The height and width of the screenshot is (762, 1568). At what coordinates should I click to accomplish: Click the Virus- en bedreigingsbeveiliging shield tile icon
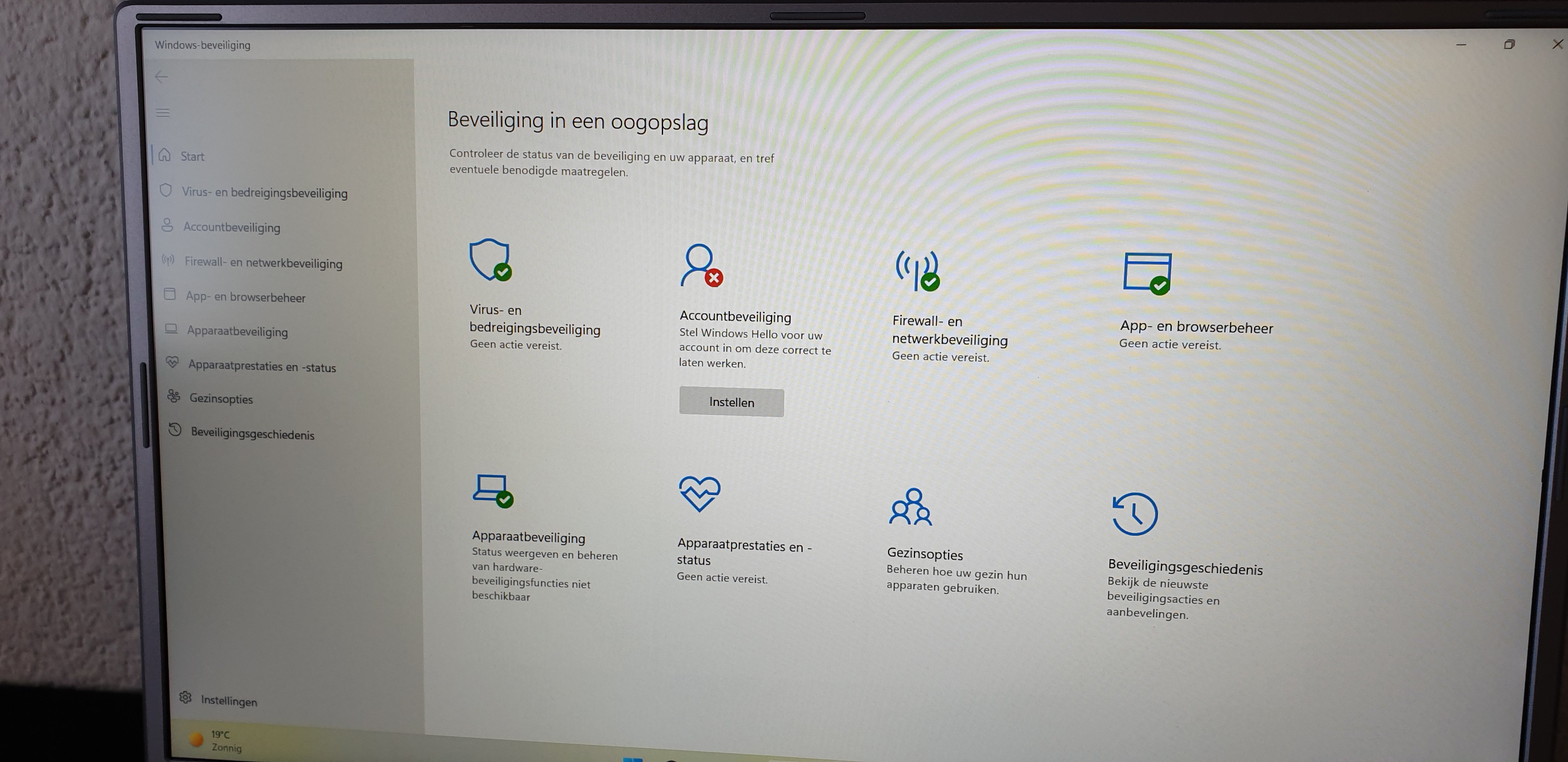pos(490,260)
